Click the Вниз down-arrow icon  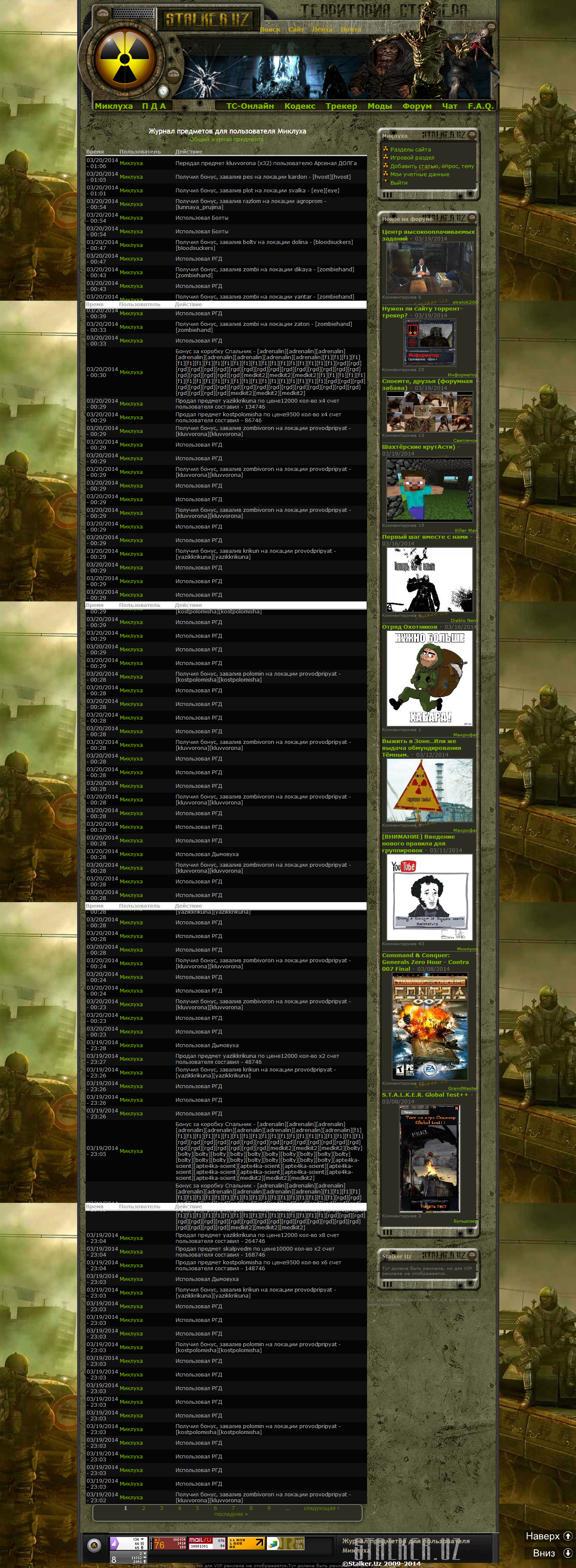tap(567, 1553)
